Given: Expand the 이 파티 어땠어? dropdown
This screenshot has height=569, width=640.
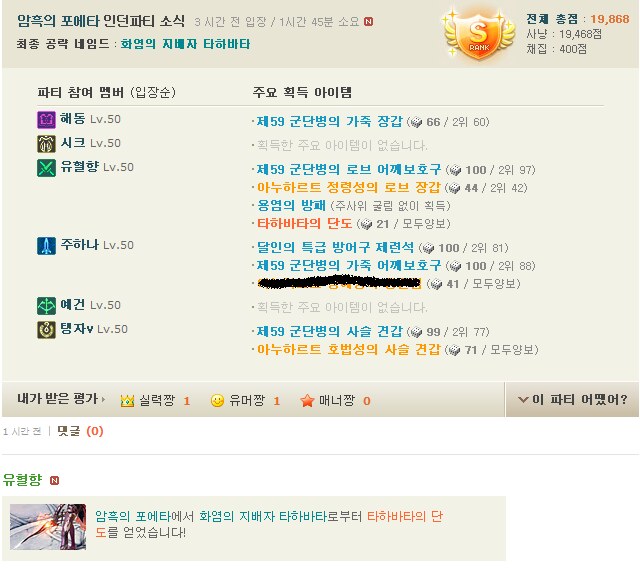Looking at the screenshot, I should point(572,399).
